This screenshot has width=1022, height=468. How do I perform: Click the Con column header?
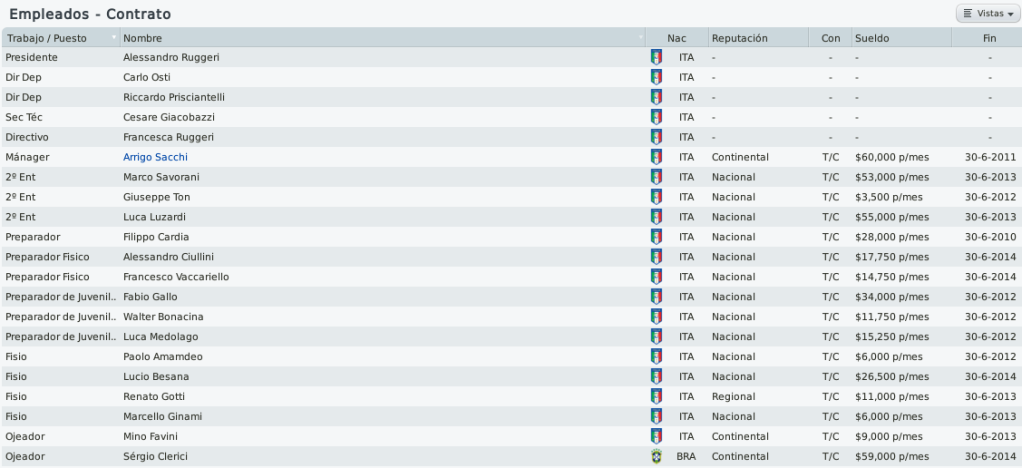830,38
